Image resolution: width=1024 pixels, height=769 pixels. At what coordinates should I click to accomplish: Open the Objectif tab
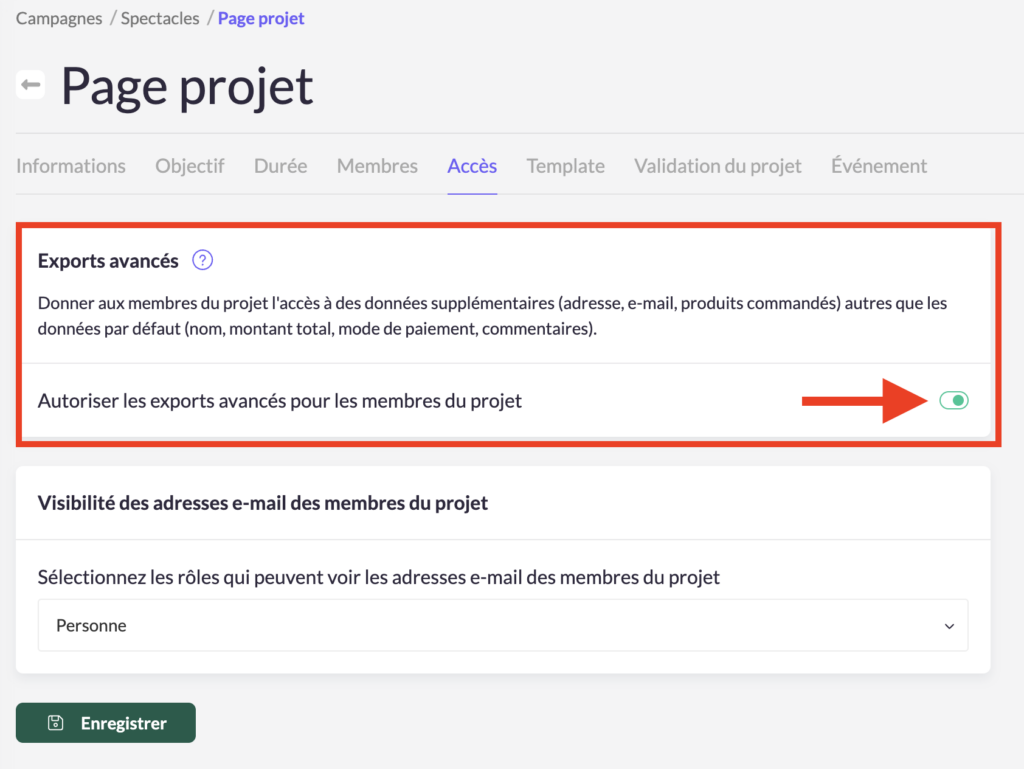pos(190,166)
